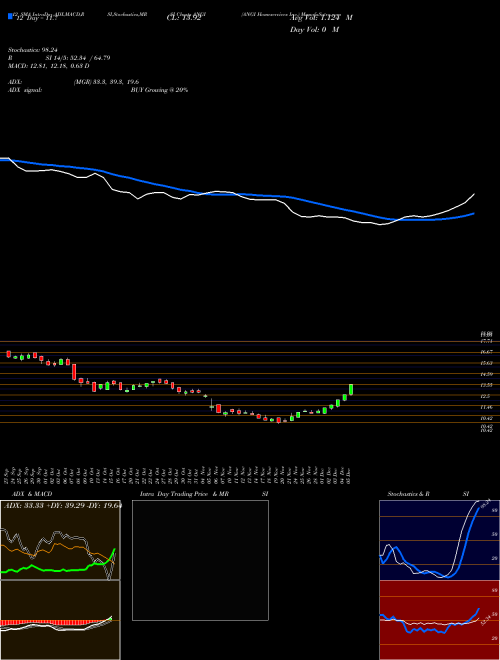Click the 'Day Vol: 0 M' readout
This screenshot has height=660, width=500.
[x=314, y=30]
